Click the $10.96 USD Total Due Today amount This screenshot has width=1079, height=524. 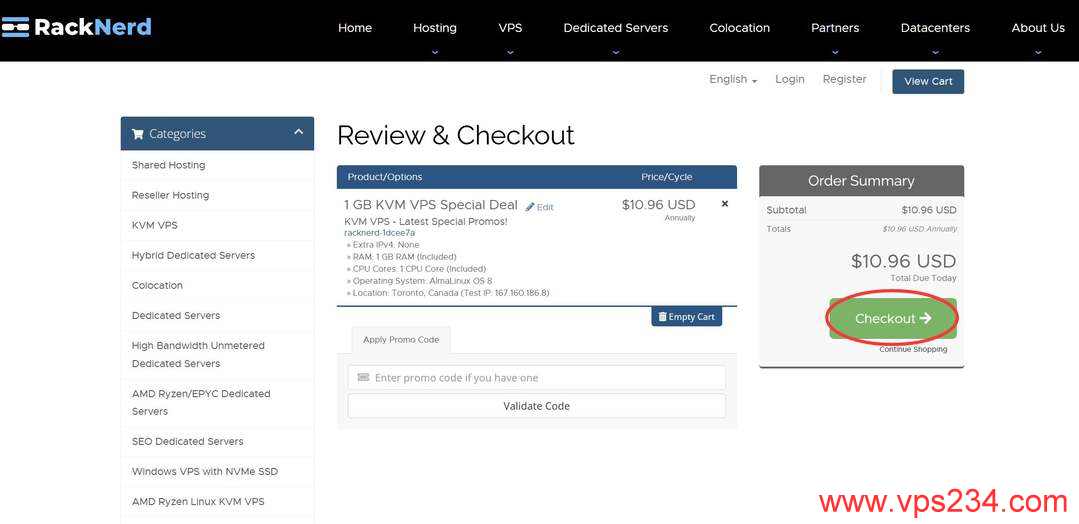pos(903,261)
